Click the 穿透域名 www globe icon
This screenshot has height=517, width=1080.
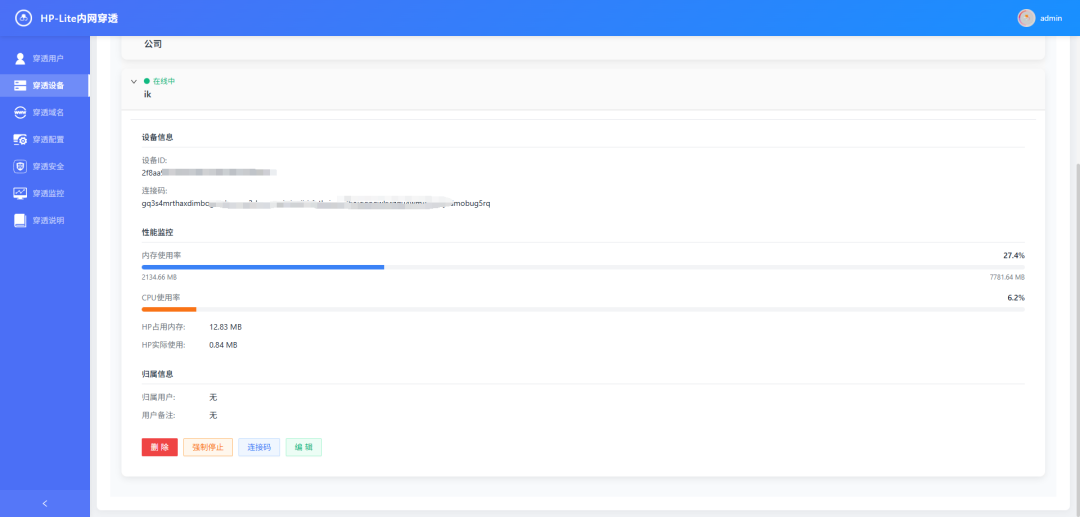coord(20,113)
